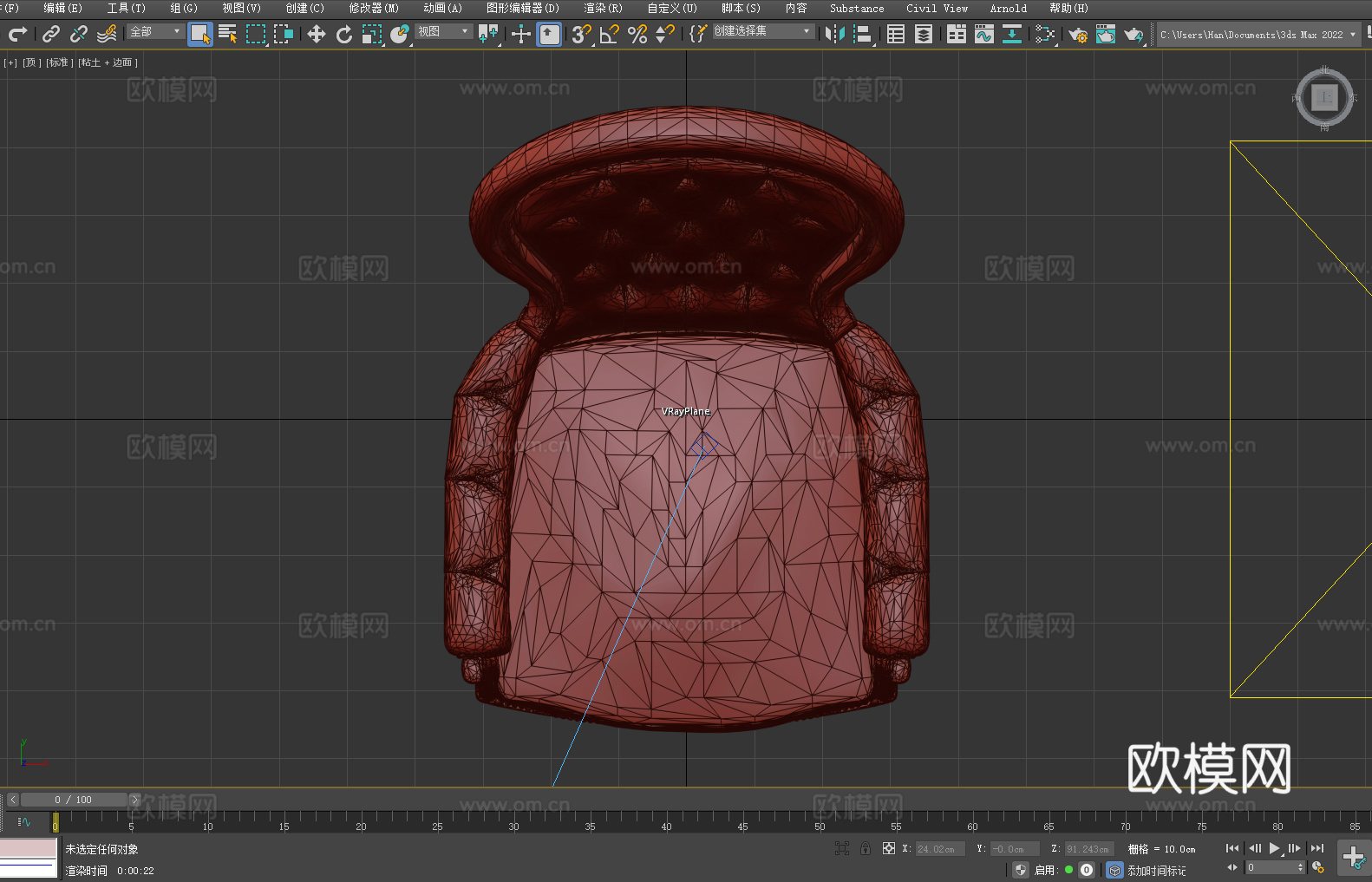Screen dimensions: 1372x882
Task: Click Use Pivot Point Center icon
Action: pyautogui.click(x=488, y=34)
